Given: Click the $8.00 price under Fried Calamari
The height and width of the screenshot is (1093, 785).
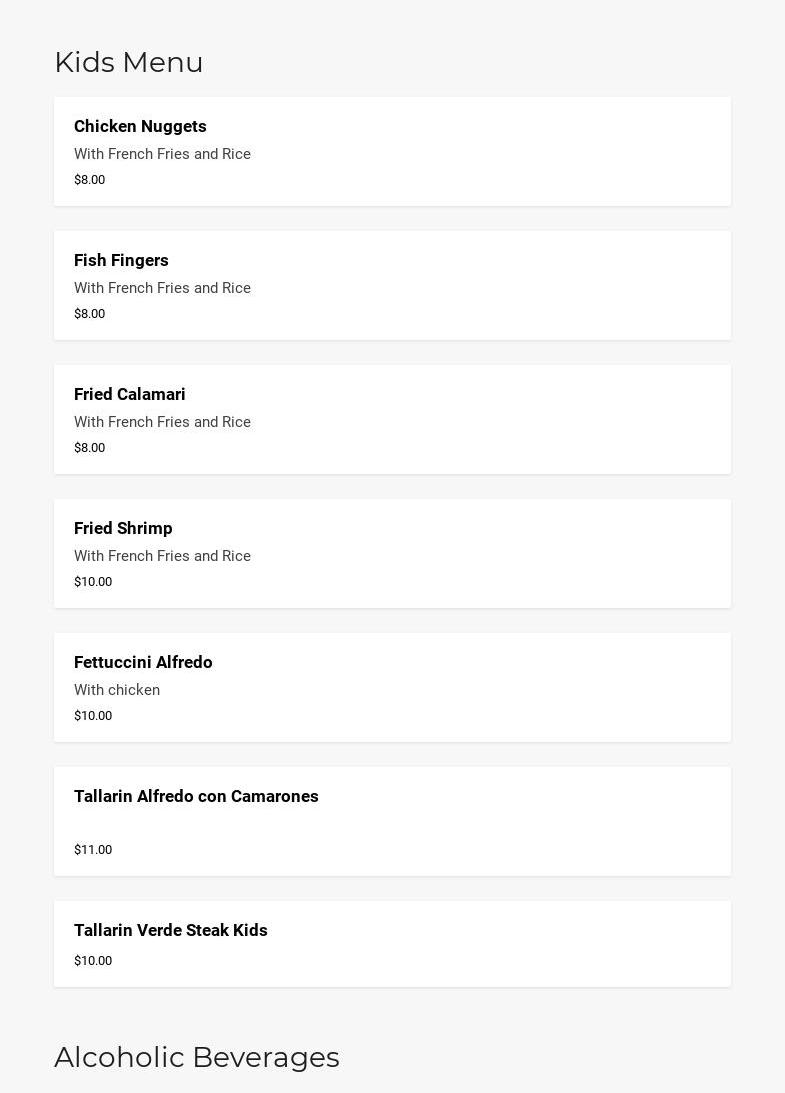Looking at the screenshot, I should (89, 448).
